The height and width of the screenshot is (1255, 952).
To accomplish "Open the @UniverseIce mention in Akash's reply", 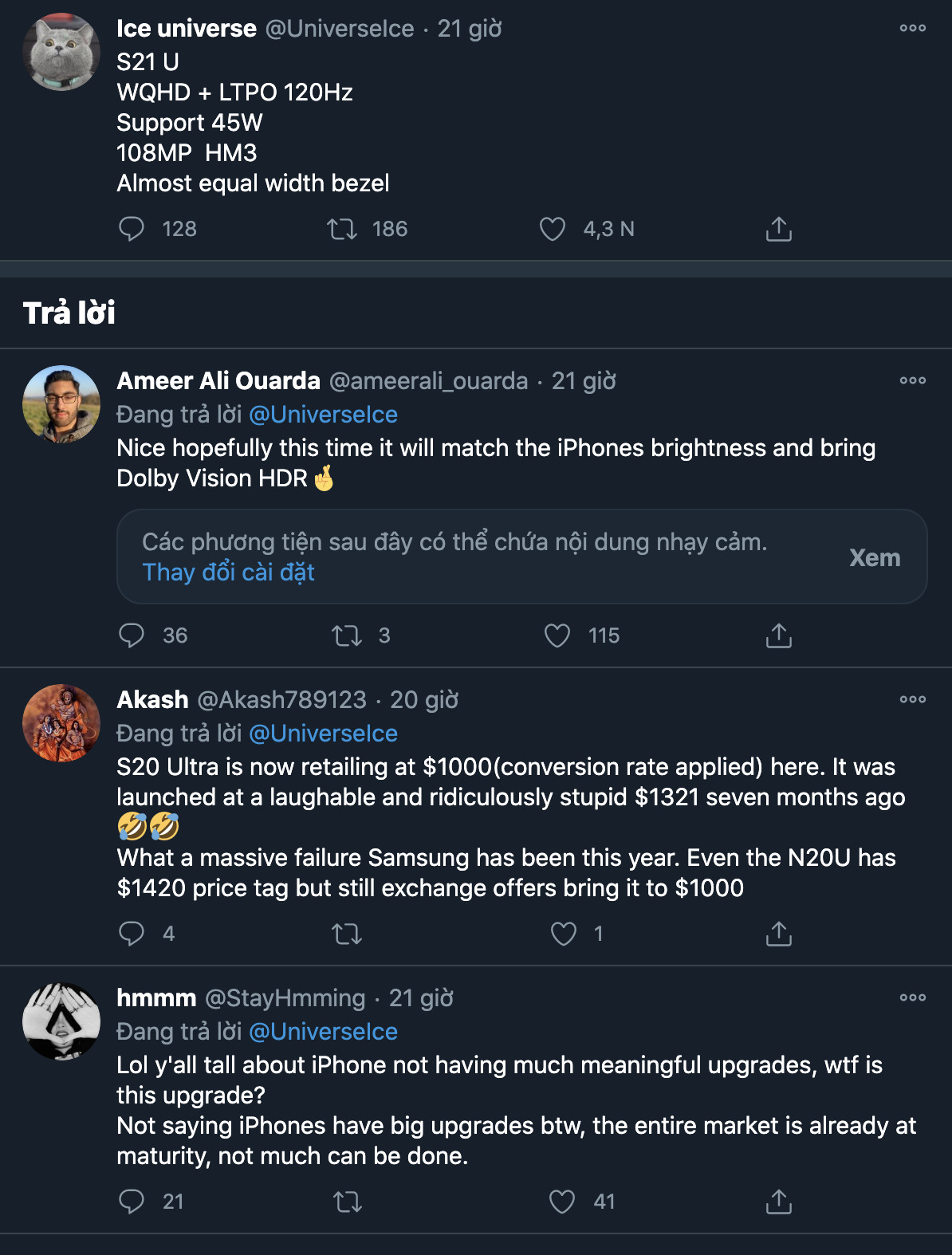I will (x=323, y=734).
